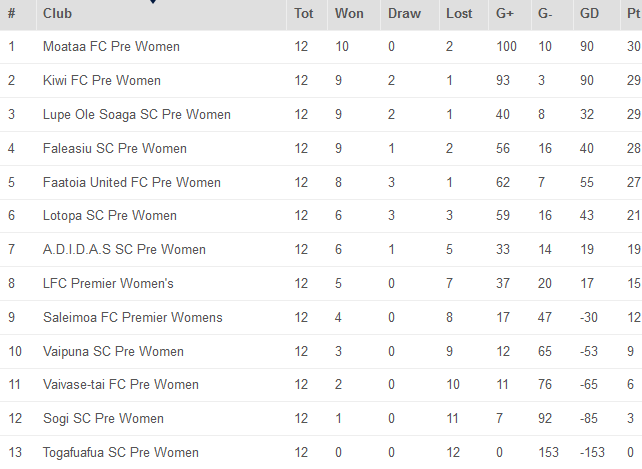642x469 pixels.
Task: Click Togafuafua SC Pre Women club
Action: click(121, 453)
